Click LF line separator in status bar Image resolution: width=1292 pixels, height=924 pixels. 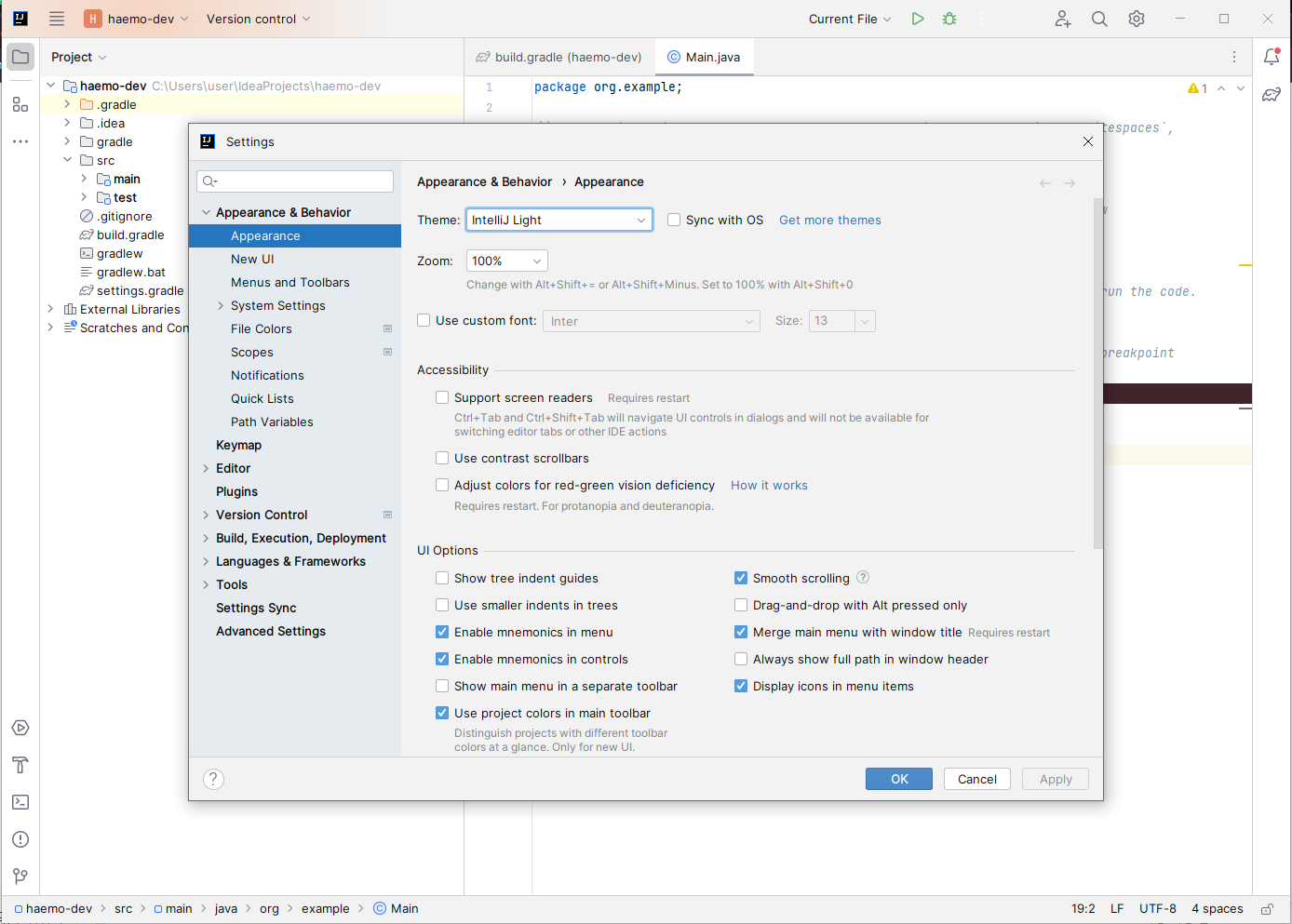tap(1117, 909)
